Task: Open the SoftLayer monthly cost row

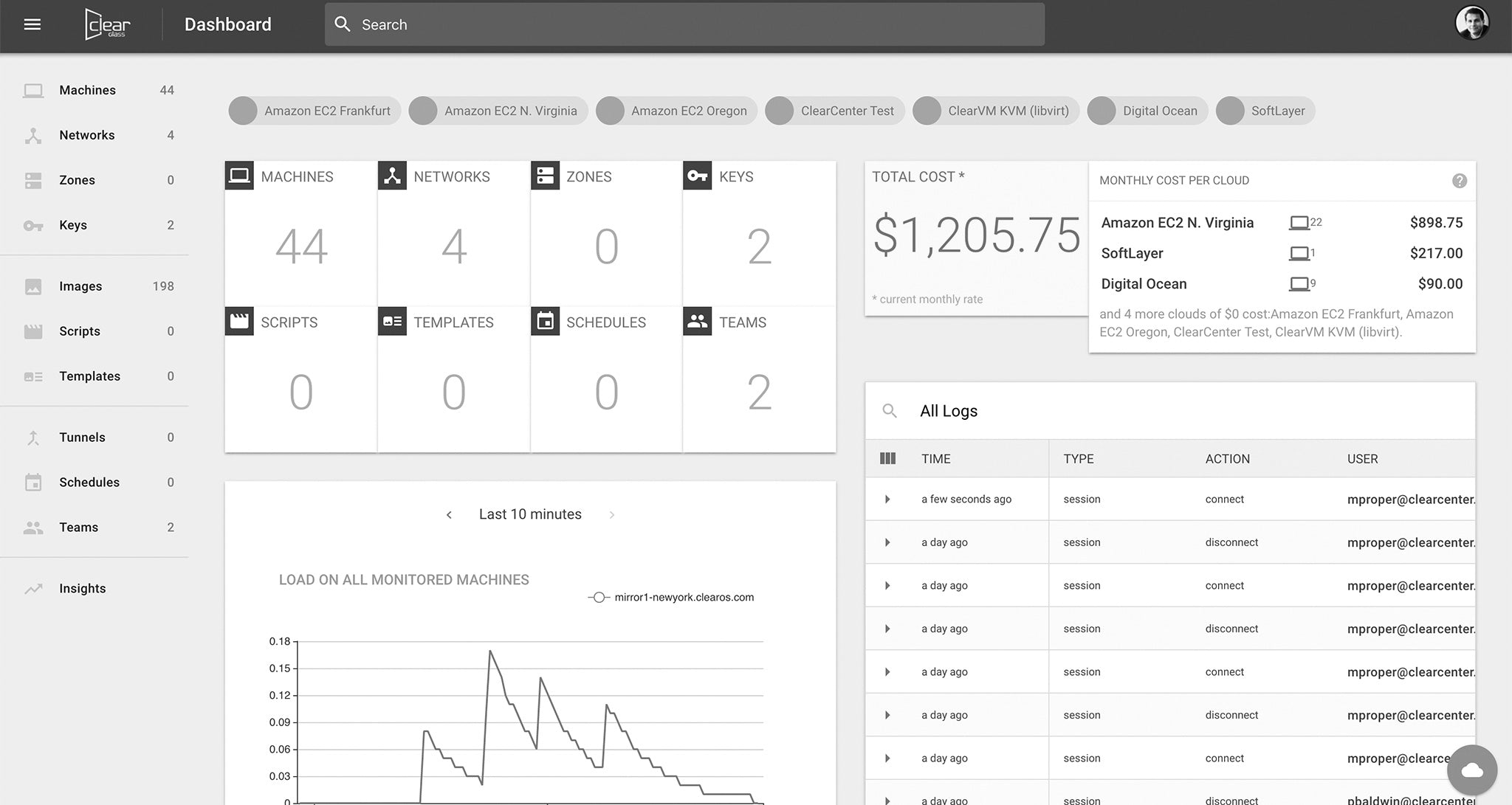Action: coord(1282,253)
